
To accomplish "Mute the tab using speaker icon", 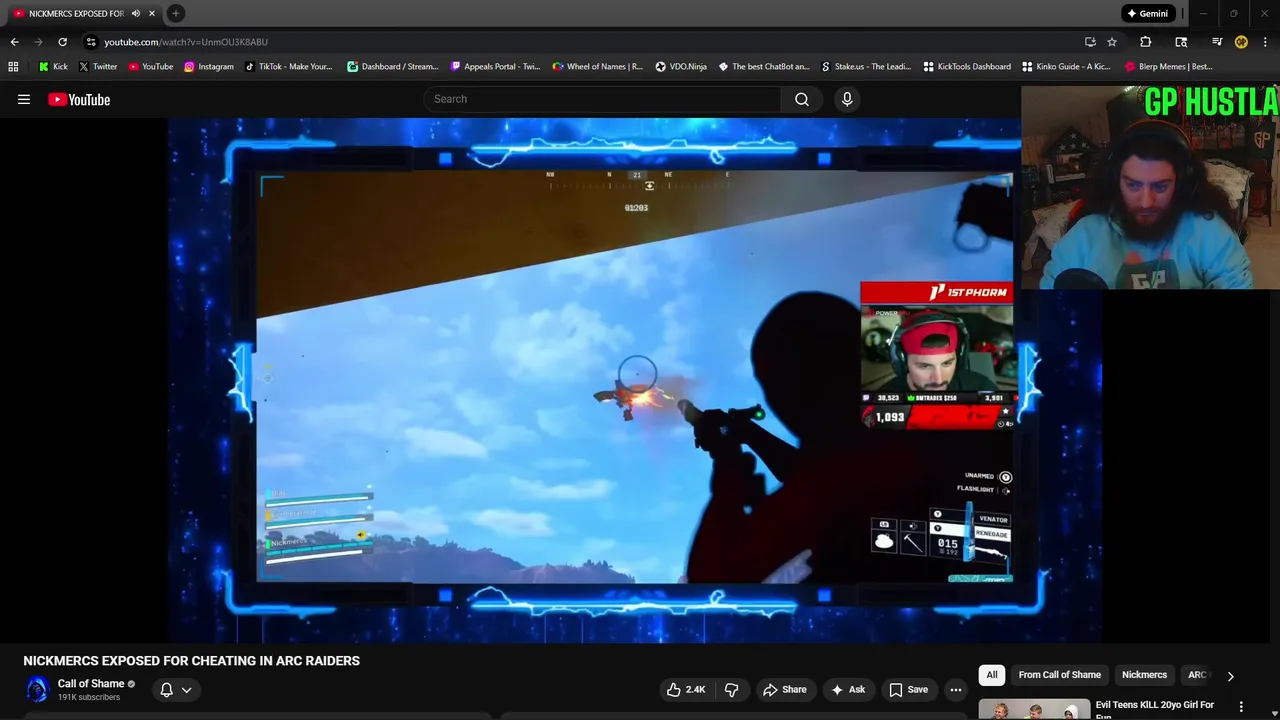I will point(135,13).
